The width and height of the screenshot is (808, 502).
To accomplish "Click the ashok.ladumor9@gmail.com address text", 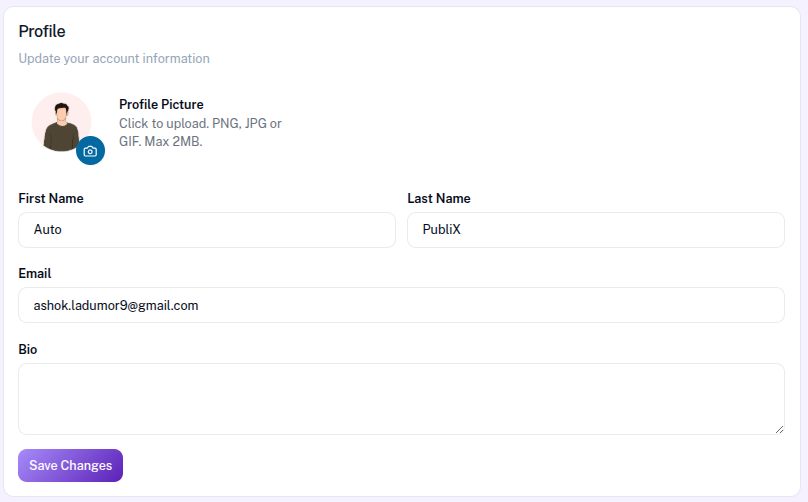I will tap(116, 305).
